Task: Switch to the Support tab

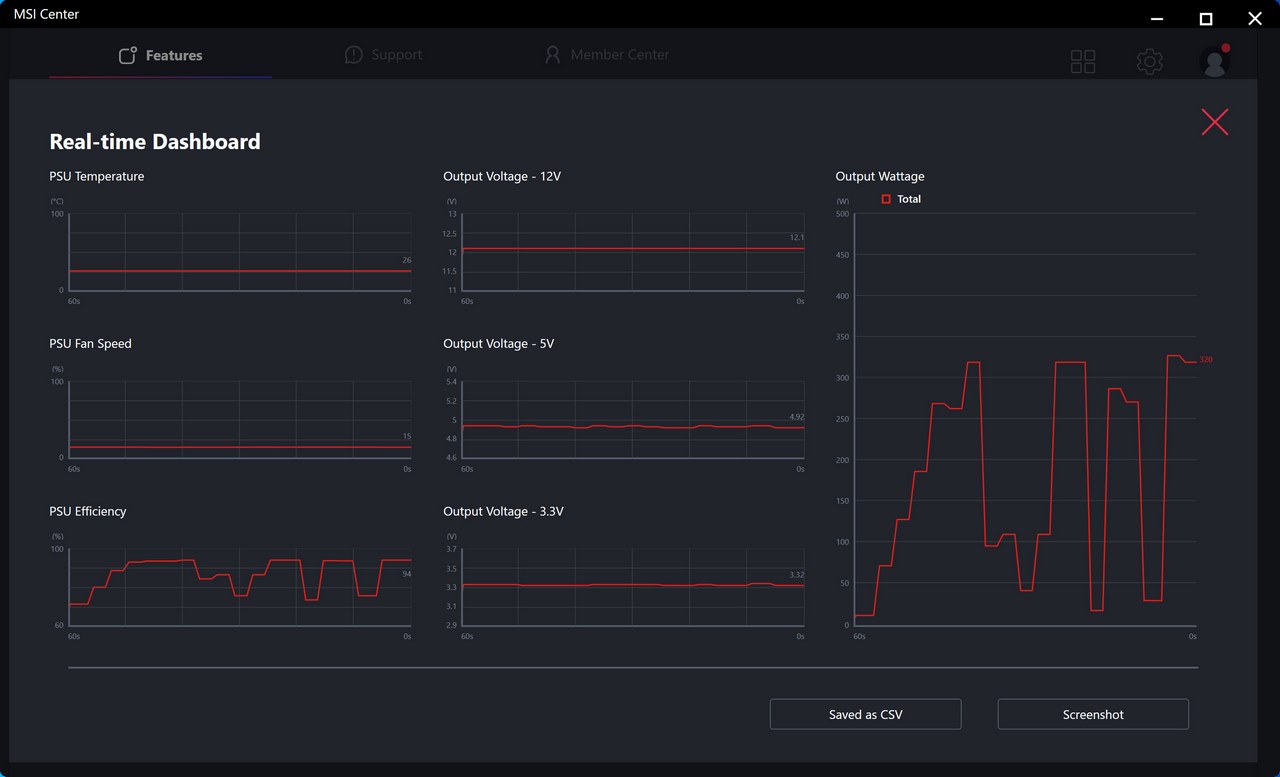Action: [383, 55]
